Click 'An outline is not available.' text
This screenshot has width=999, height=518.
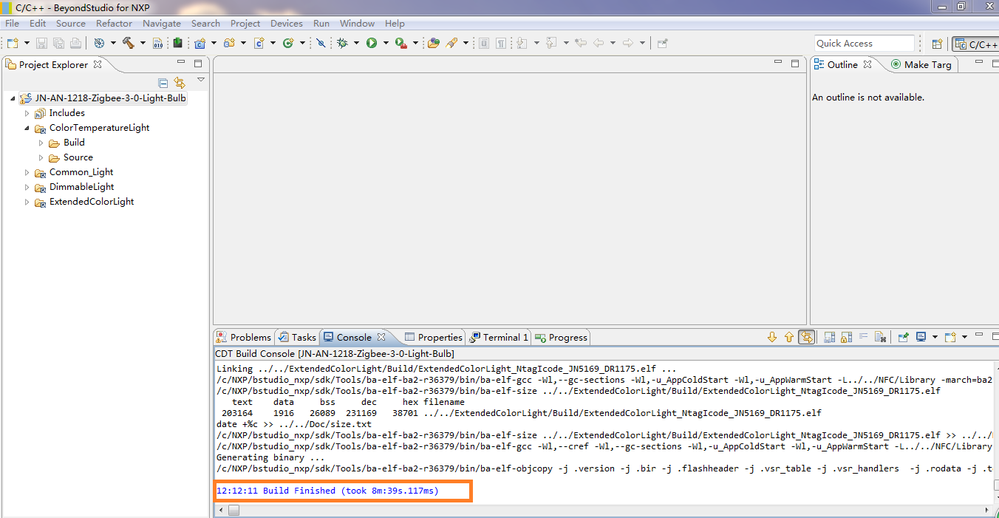point(868,97)
